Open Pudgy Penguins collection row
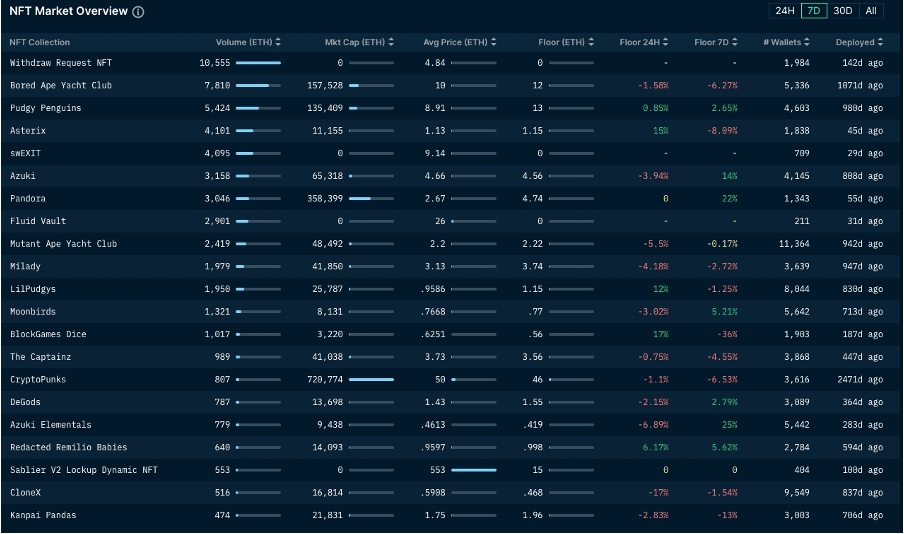904x534 pixels. point(46,108)
